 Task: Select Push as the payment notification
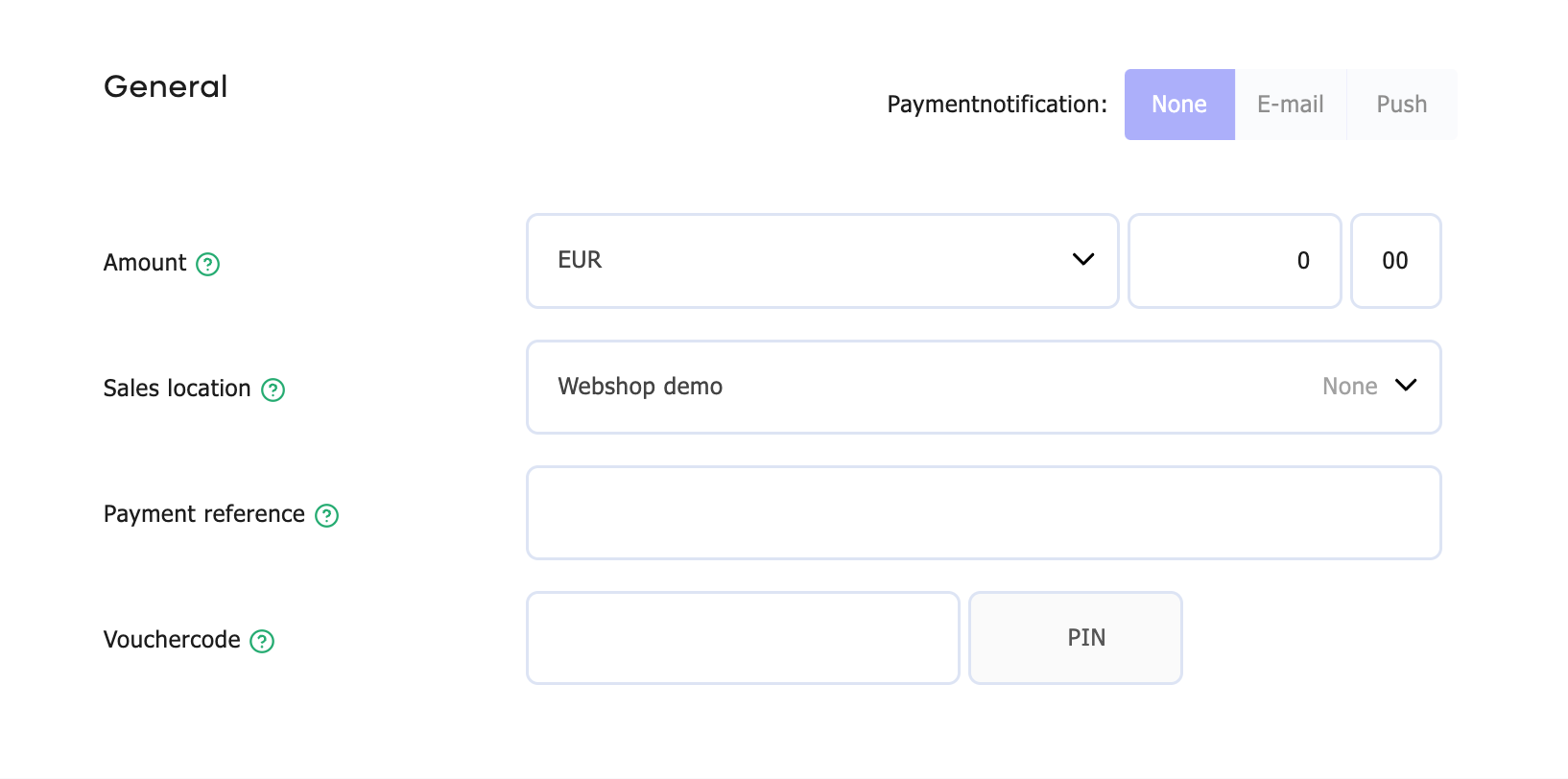1402,105
